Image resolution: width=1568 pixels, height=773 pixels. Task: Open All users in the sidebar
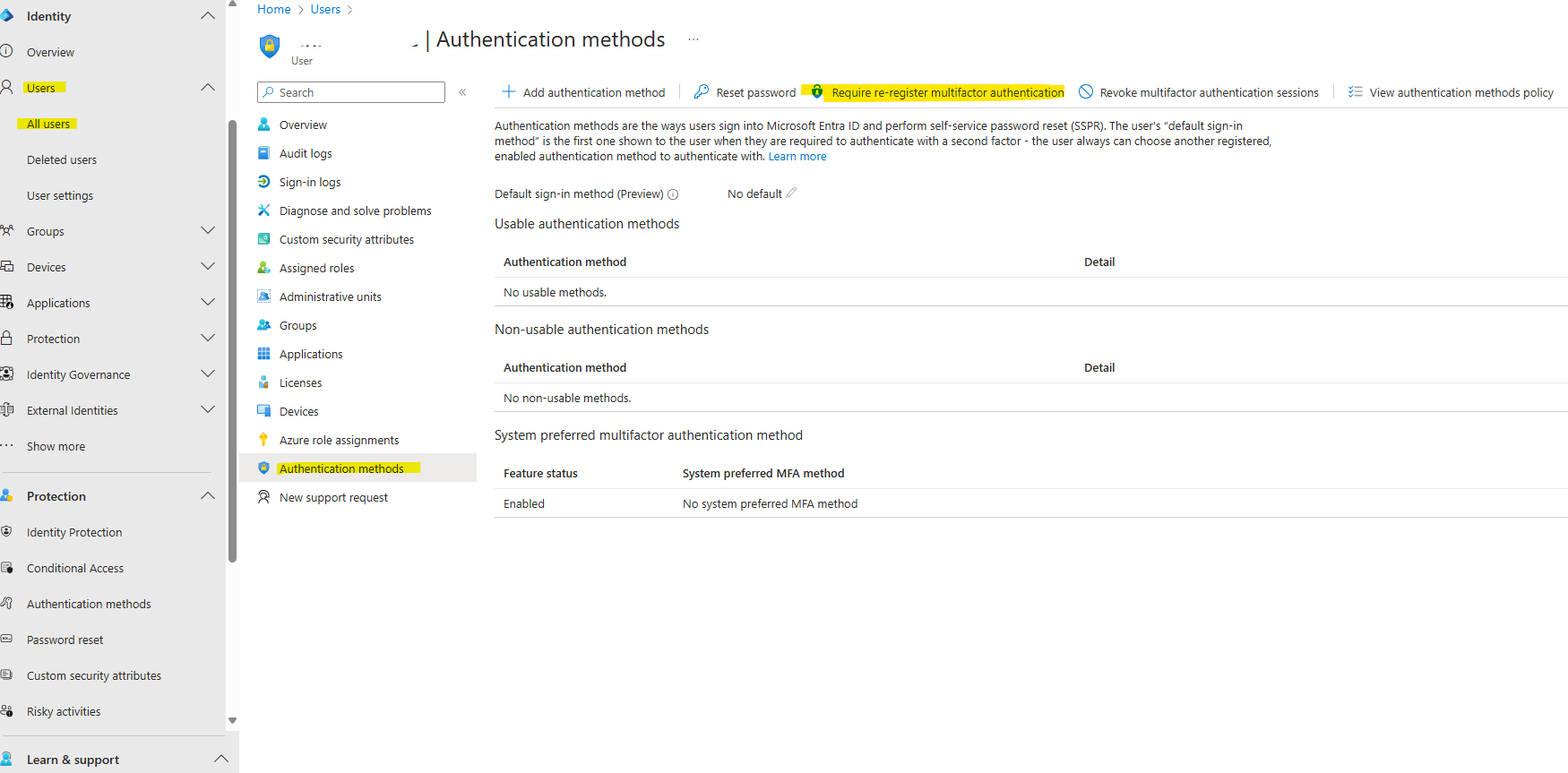coord(48,124)
